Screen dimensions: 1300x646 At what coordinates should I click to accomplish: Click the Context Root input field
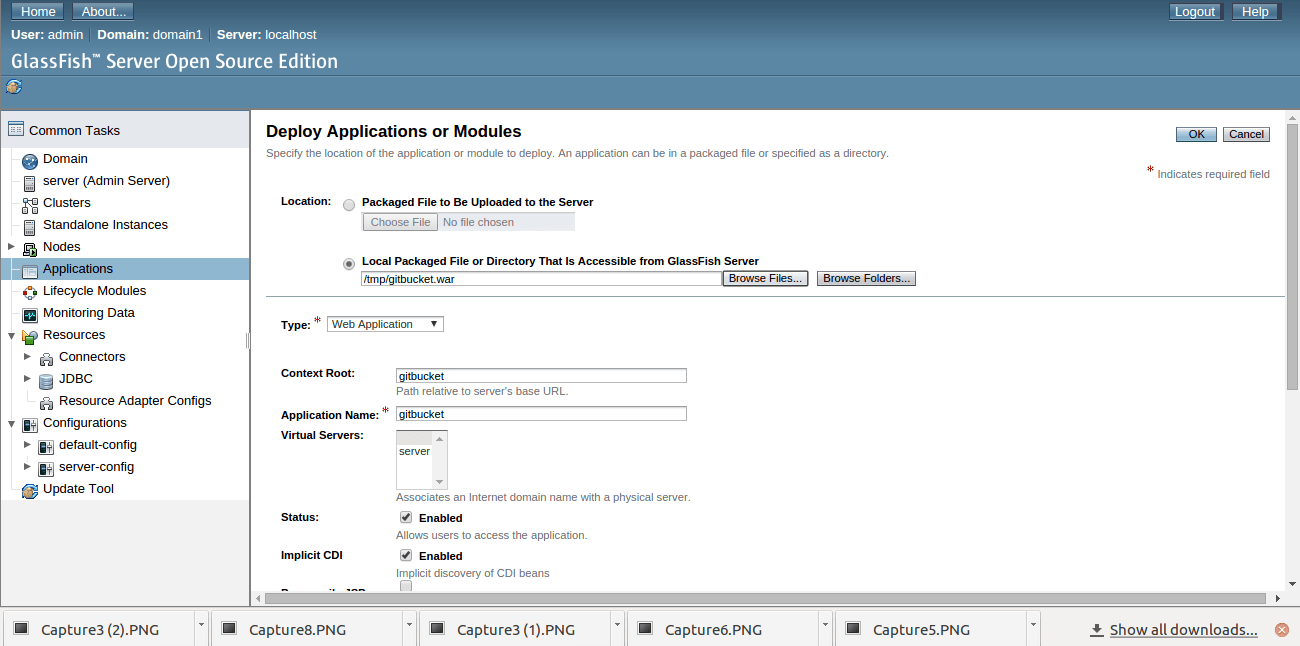pos(541,376)
